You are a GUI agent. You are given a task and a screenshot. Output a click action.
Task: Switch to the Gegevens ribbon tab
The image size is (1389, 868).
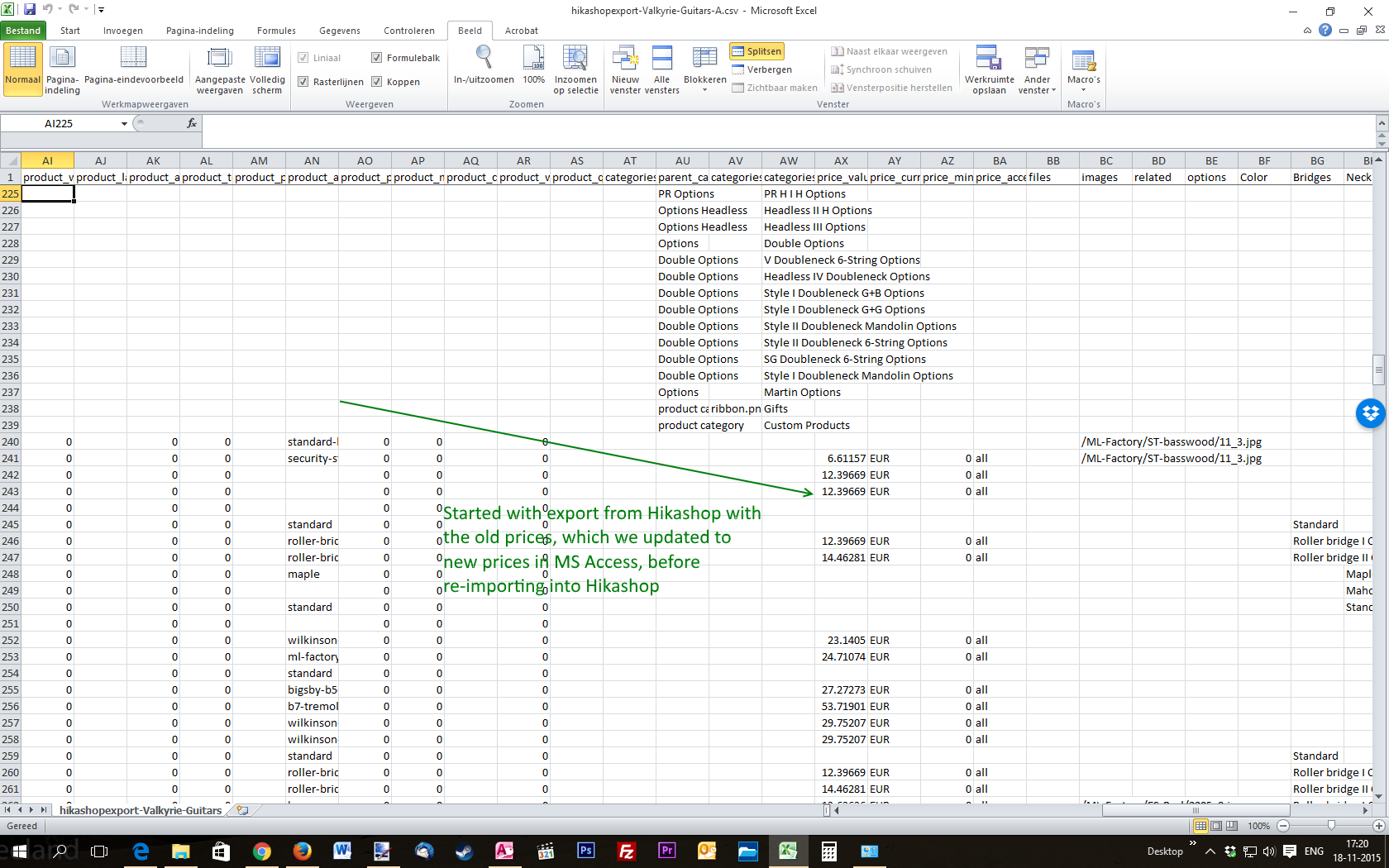coord(339,31)
